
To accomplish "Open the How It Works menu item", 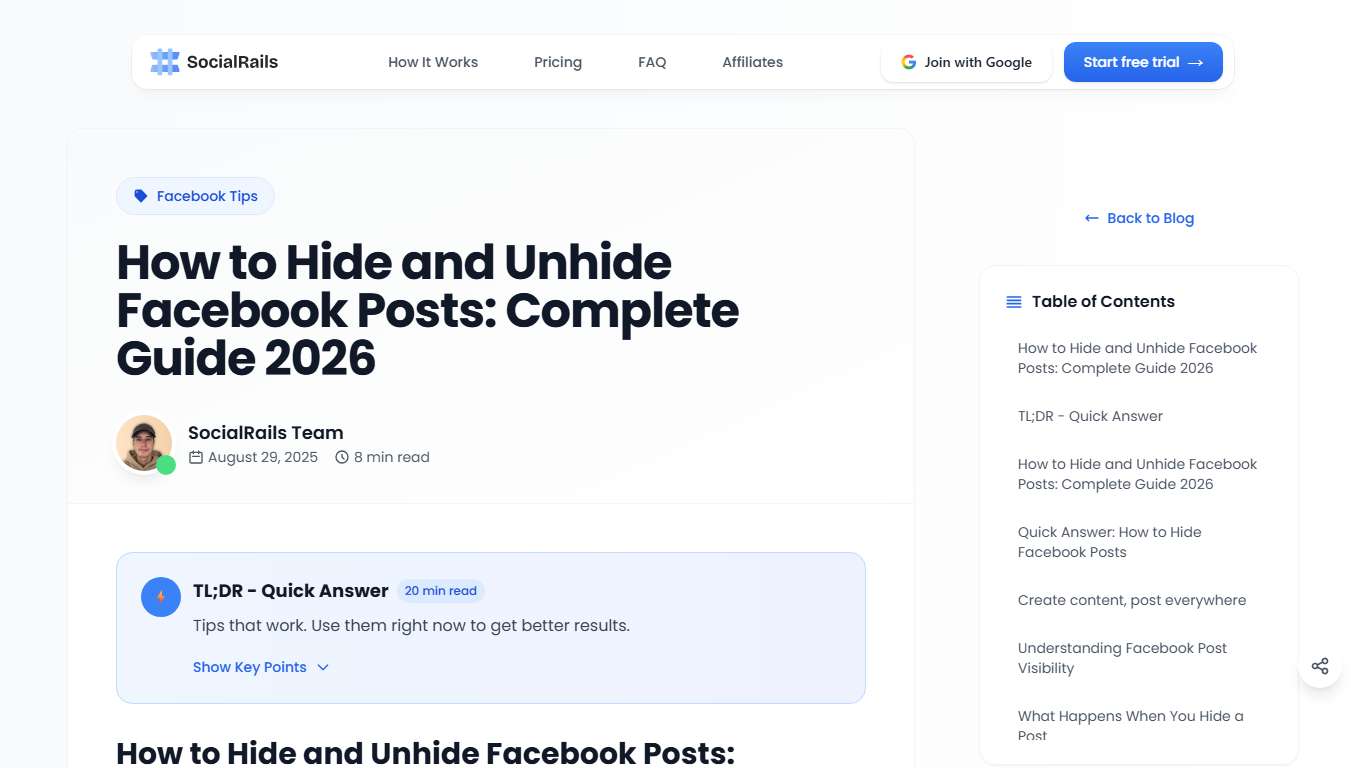I will (x=433, y=62).
